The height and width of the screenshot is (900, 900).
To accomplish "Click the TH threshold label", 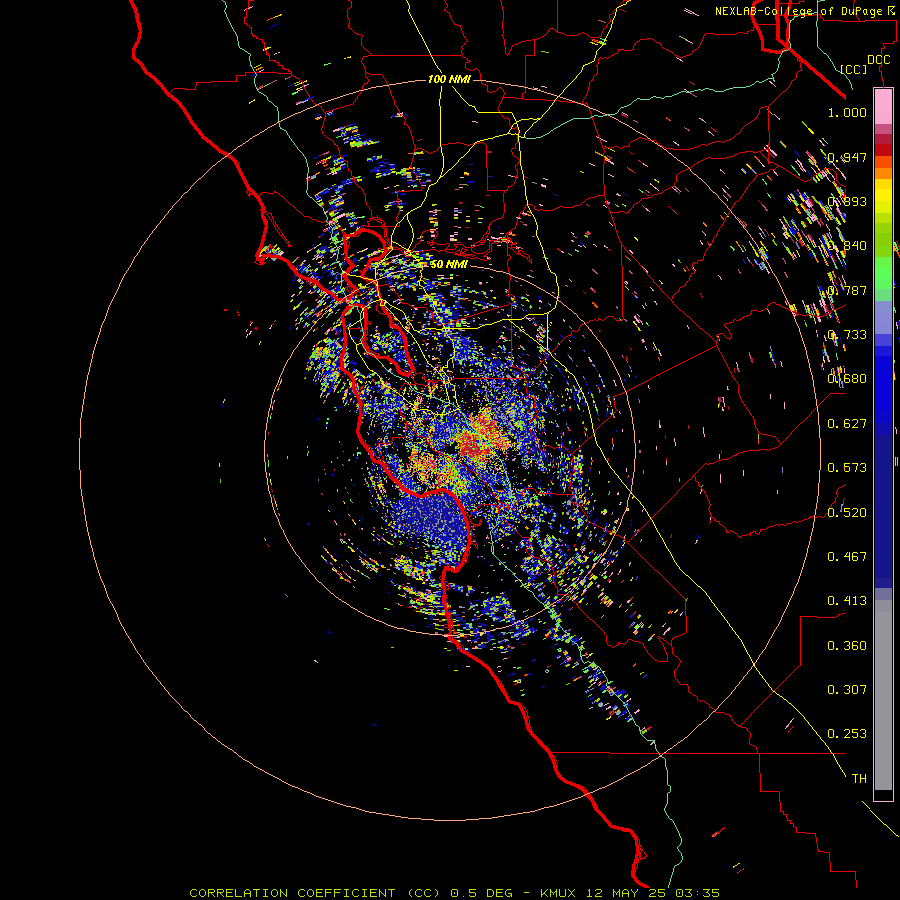I will pos(859,778).
